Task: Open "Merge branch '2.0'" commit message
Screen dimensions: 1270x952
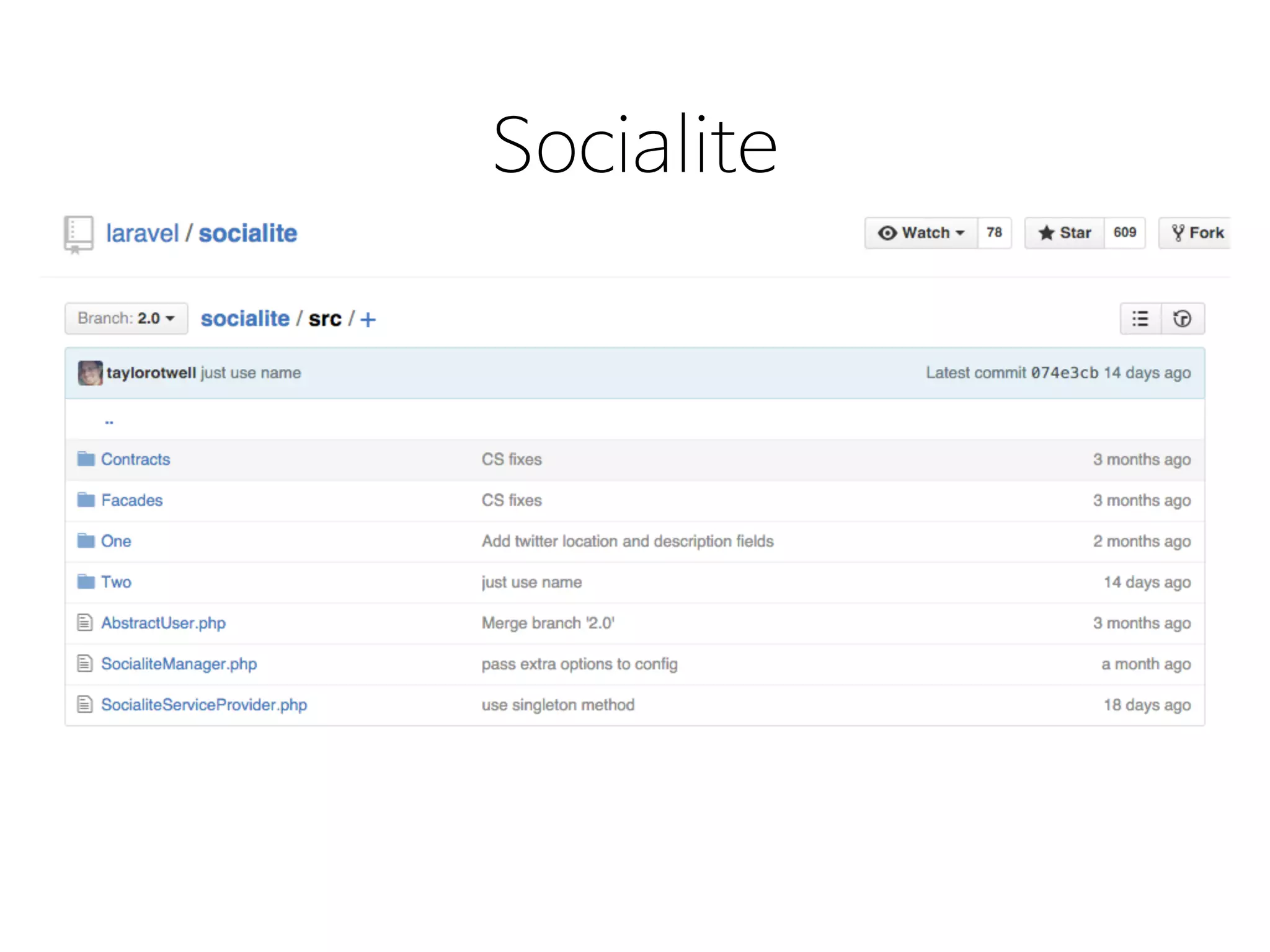Action: pos(548,623)
